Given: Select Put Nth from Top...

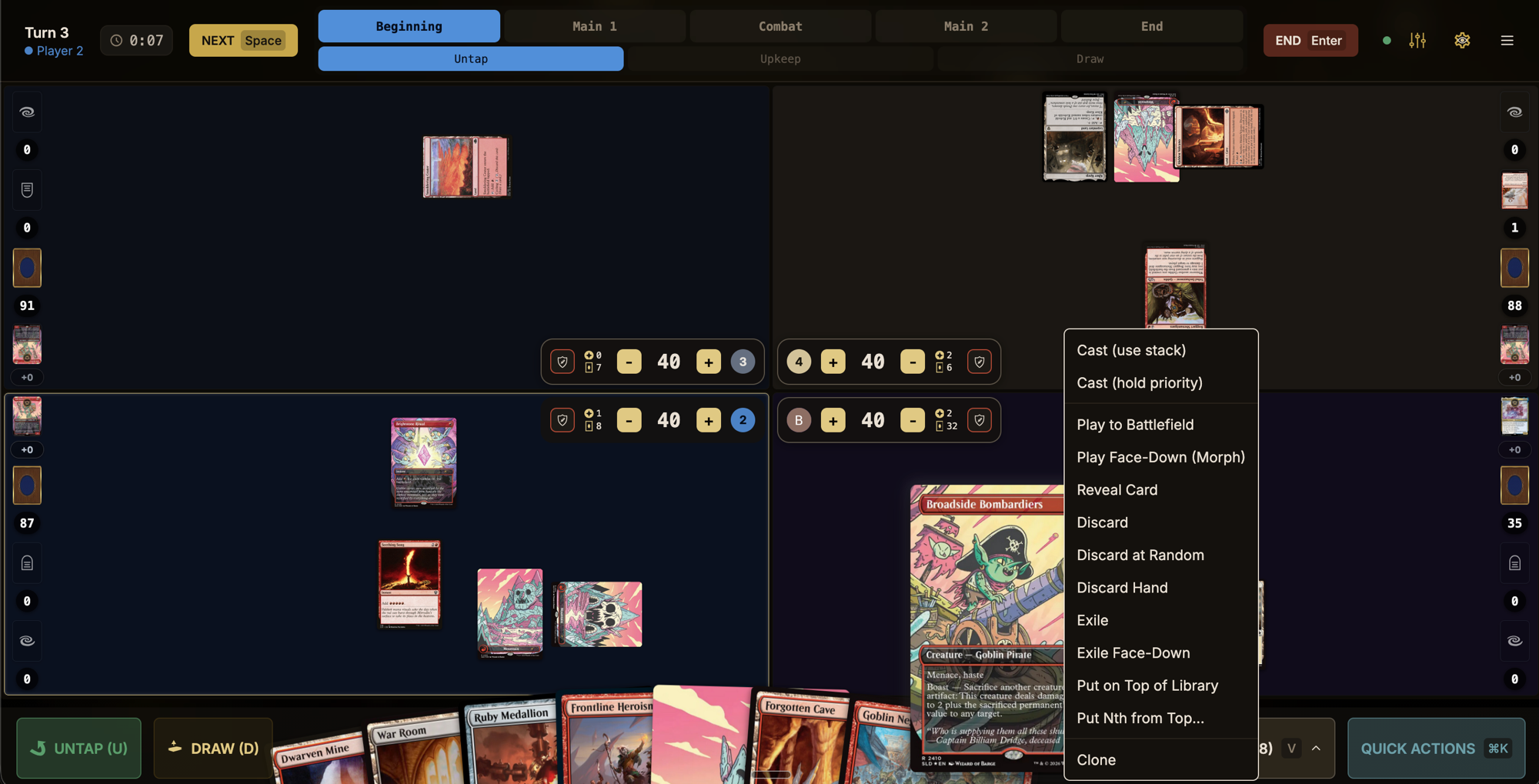Looking at the screenshot, I should 1161,718.
